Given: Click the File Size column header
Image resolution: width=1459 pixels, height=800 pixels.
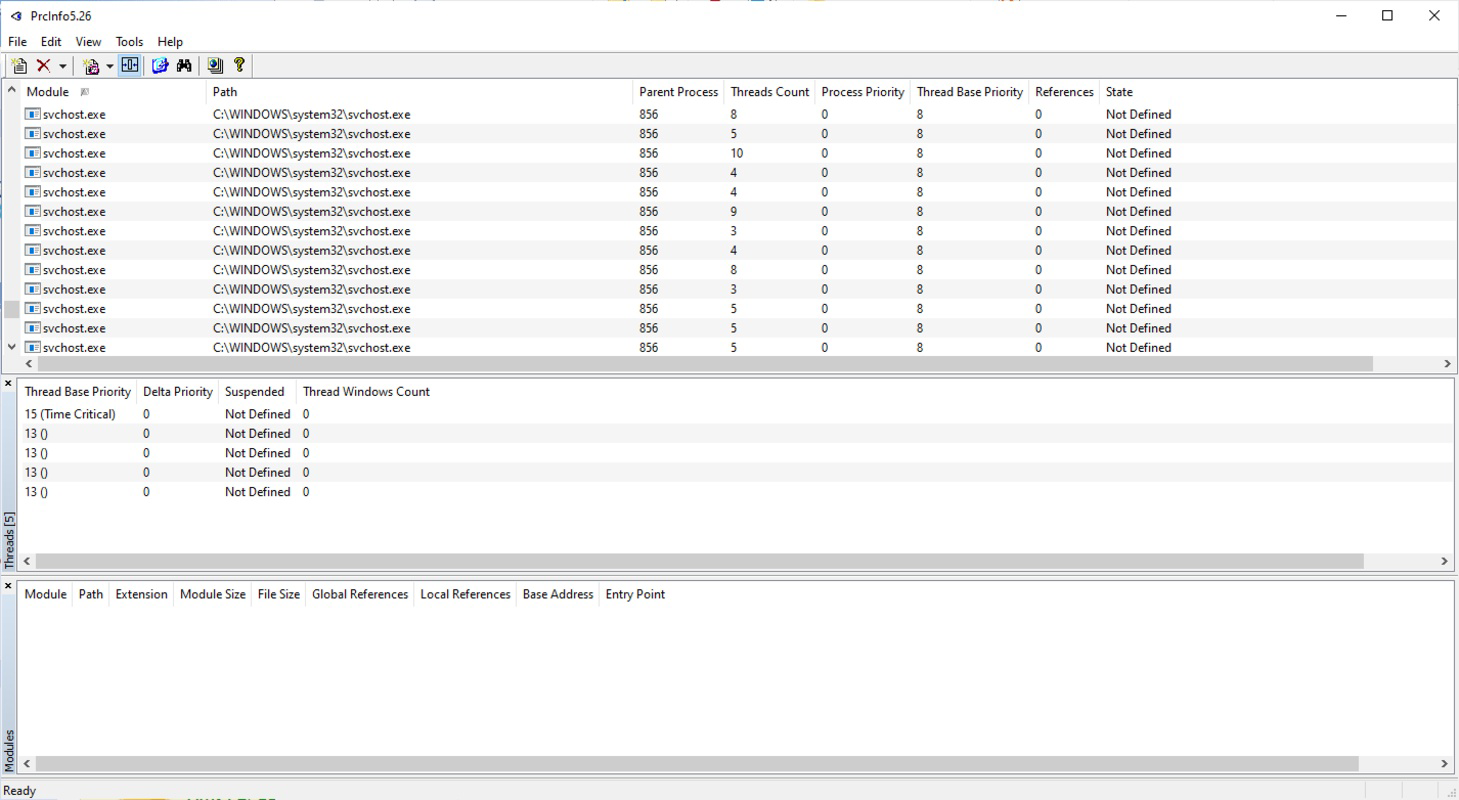Looking at the screenshot, I should pos(278,594).
